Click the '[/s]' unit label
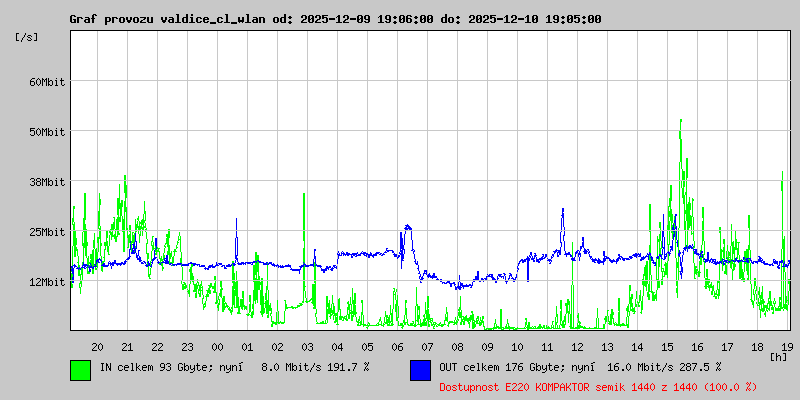 click(x=27, y=37)
